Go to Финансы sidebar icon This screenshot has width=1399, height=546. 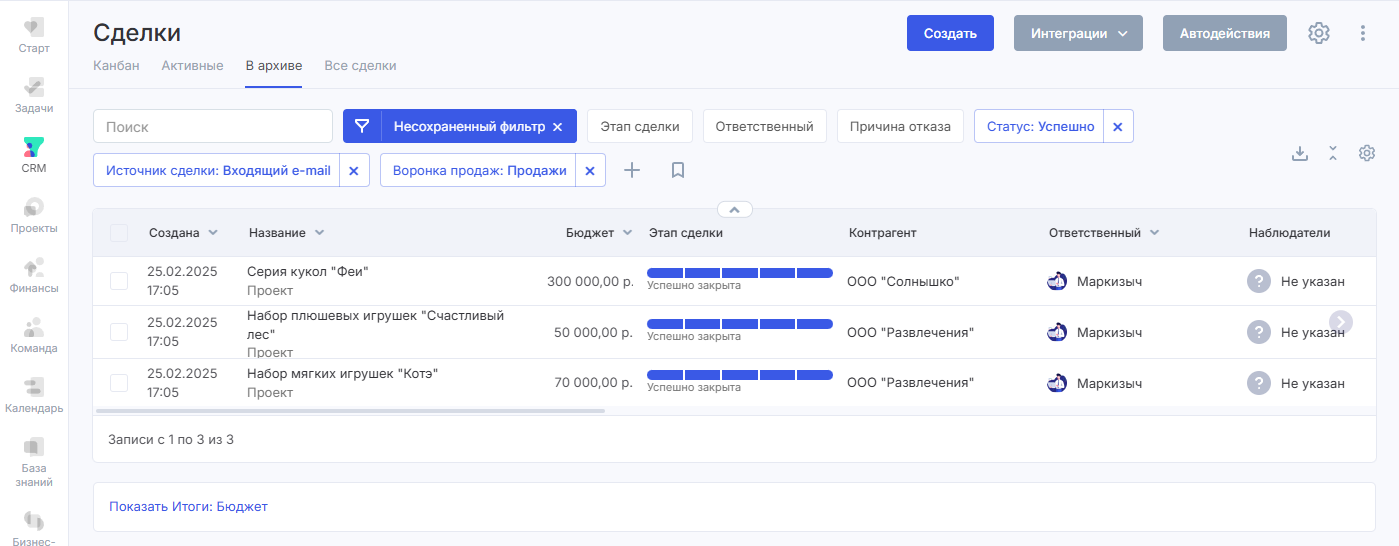(34, 275)
